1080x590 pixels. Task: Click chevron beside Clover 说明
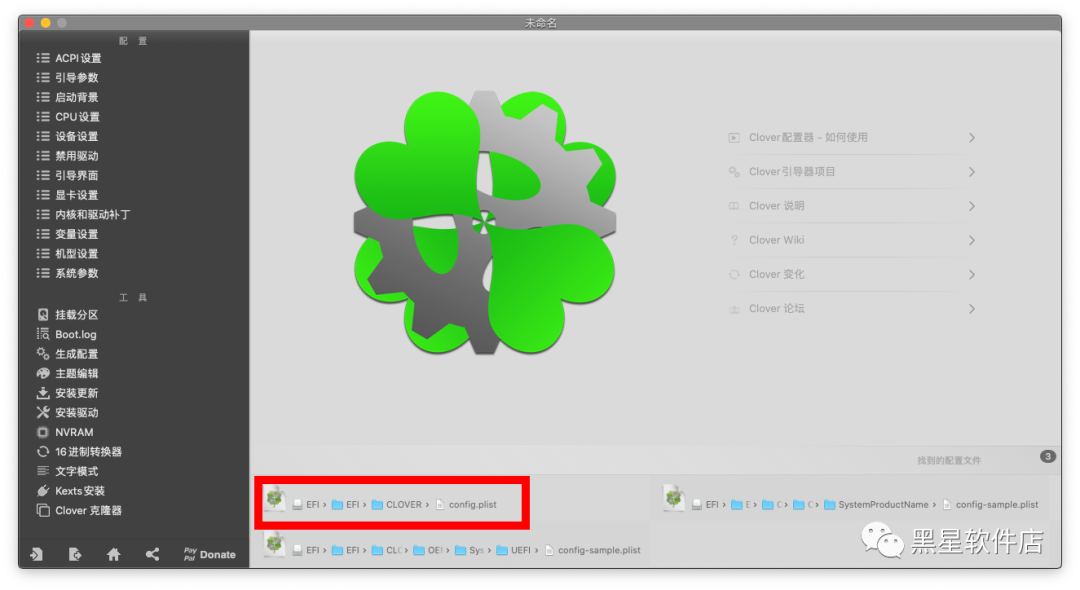tap(971, 206)
